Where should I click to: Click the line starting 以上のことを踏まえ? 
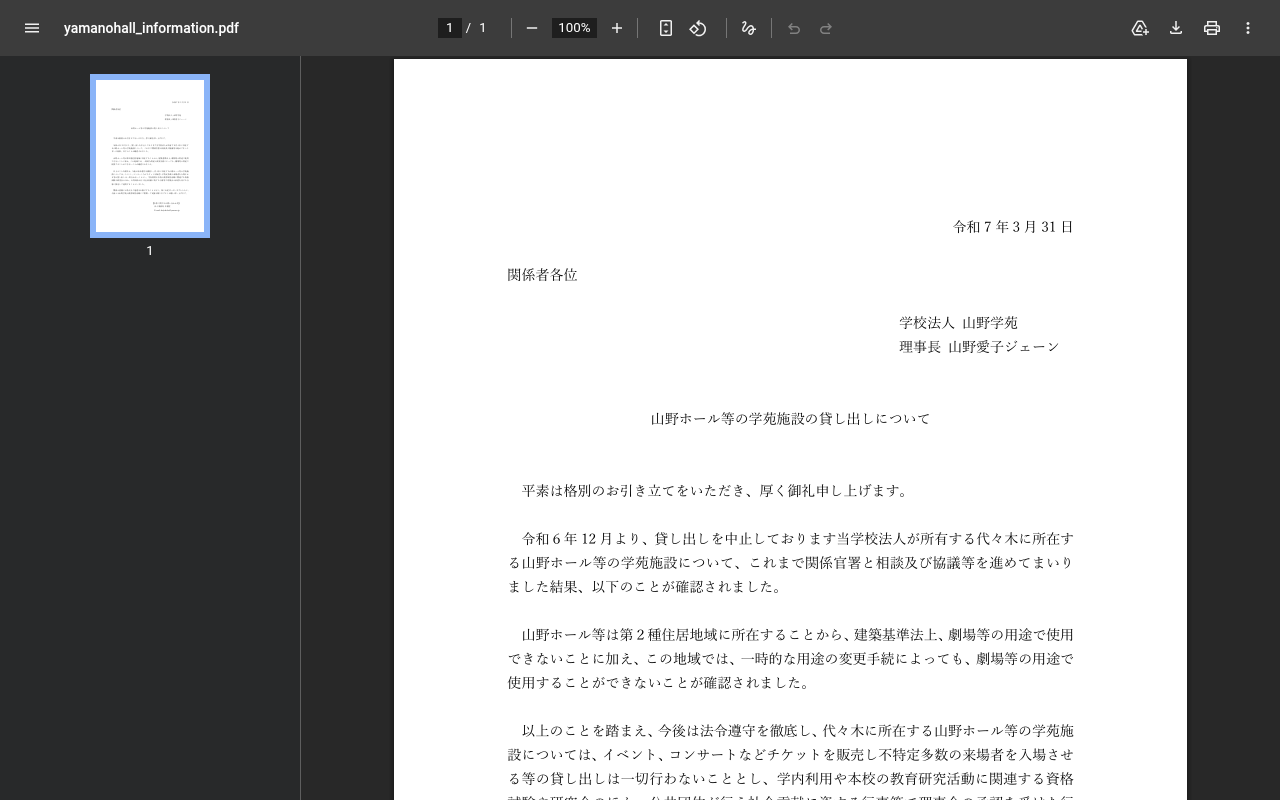click(797, 731)
